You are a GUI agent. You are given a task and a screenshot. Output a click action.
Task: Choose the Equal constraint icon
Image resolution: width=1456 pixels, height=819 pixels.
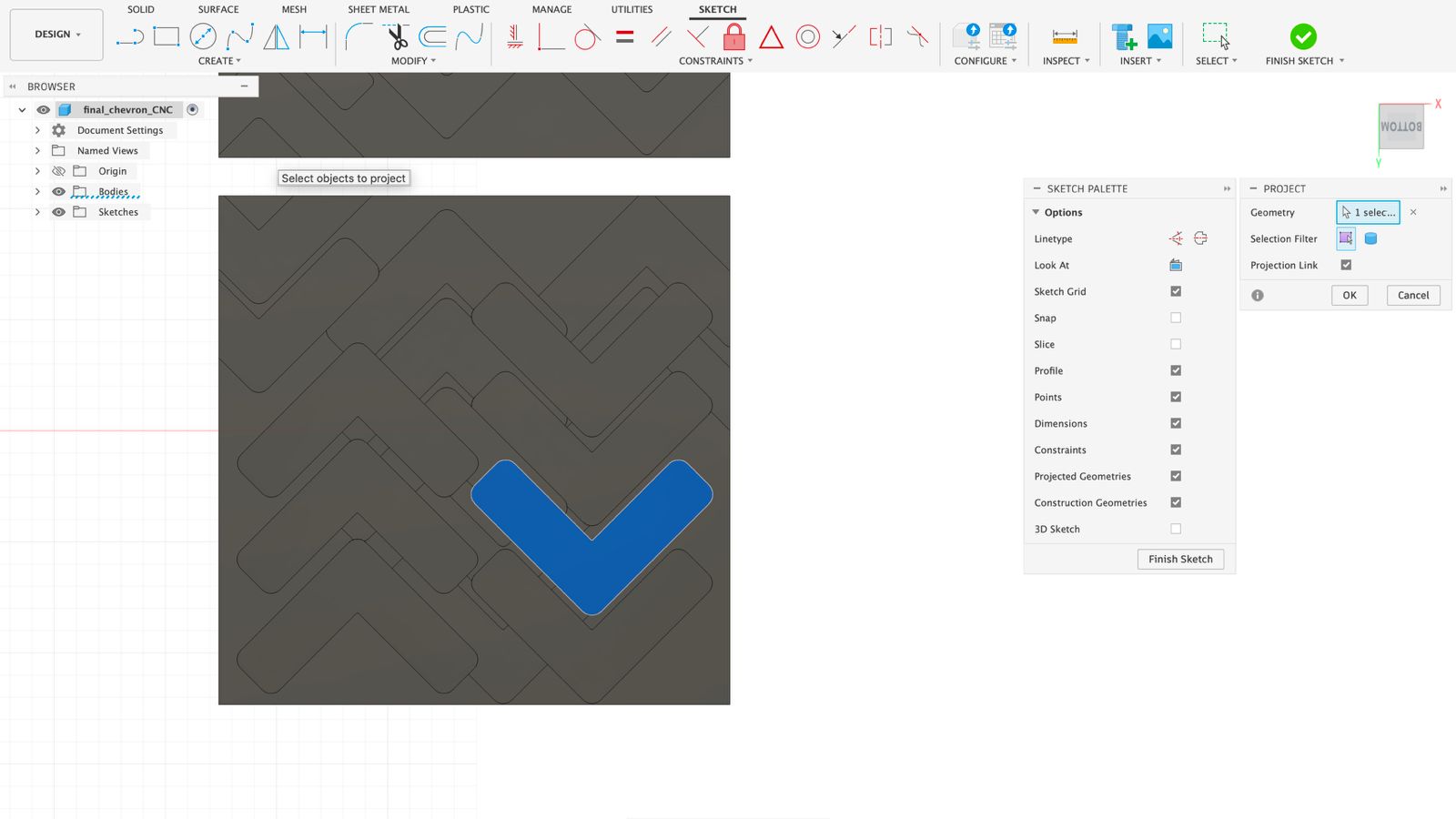click(x=624, y=37)
